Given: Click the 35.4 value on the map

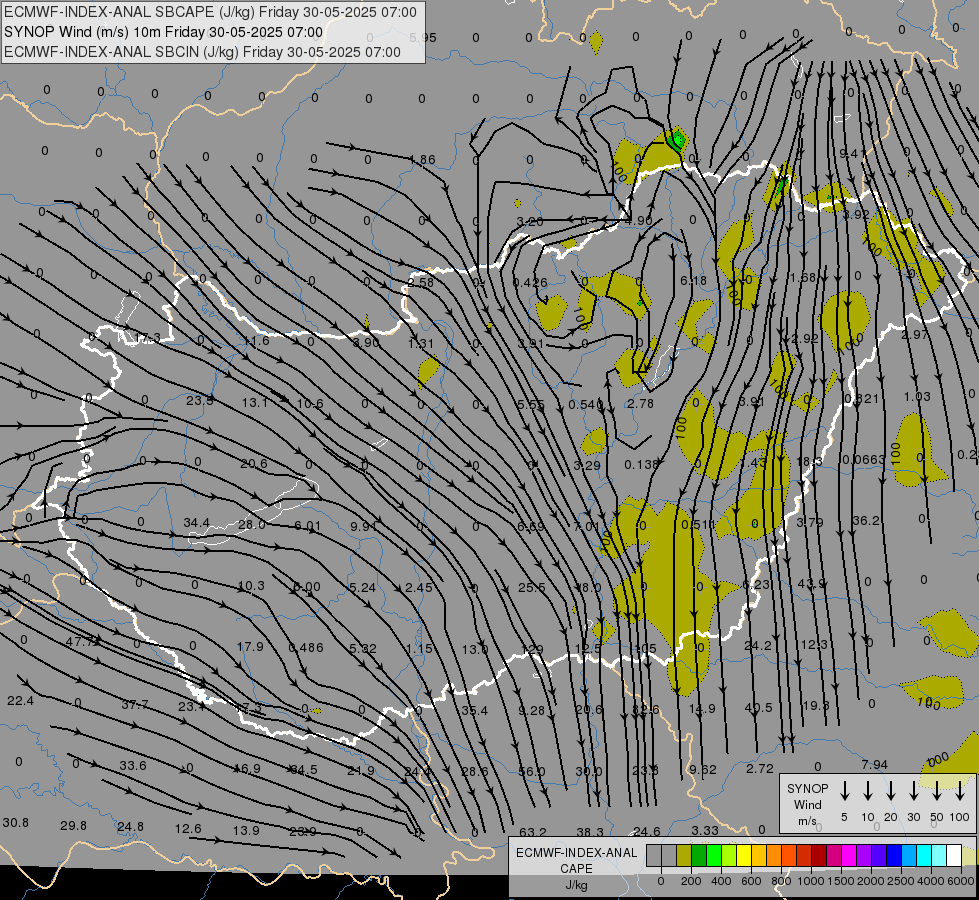Looking at the screenshot, I should click(x=475, y=710).
